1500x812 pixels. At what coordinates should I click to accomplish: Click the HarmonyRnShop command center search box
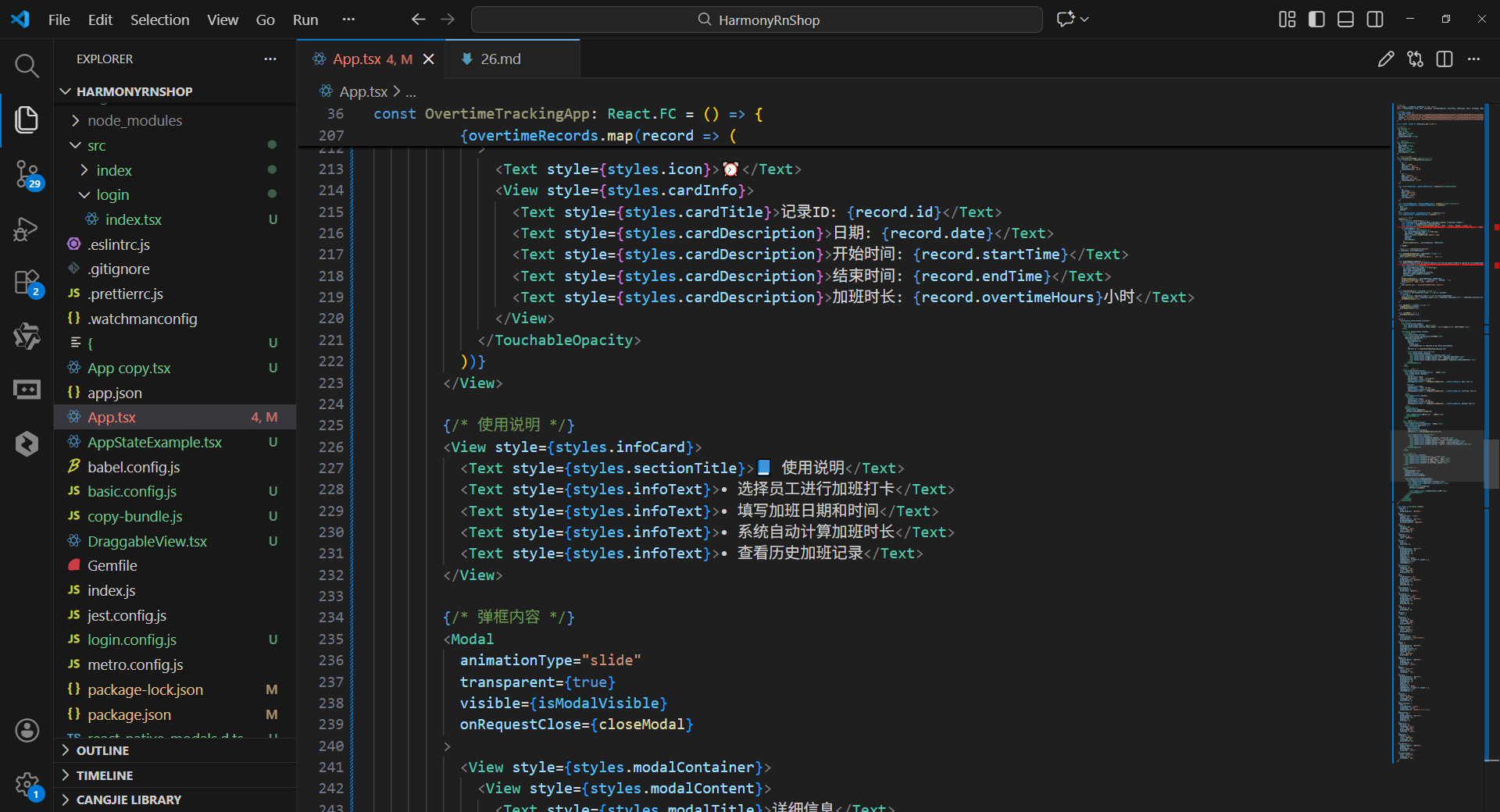coord(756,20)
